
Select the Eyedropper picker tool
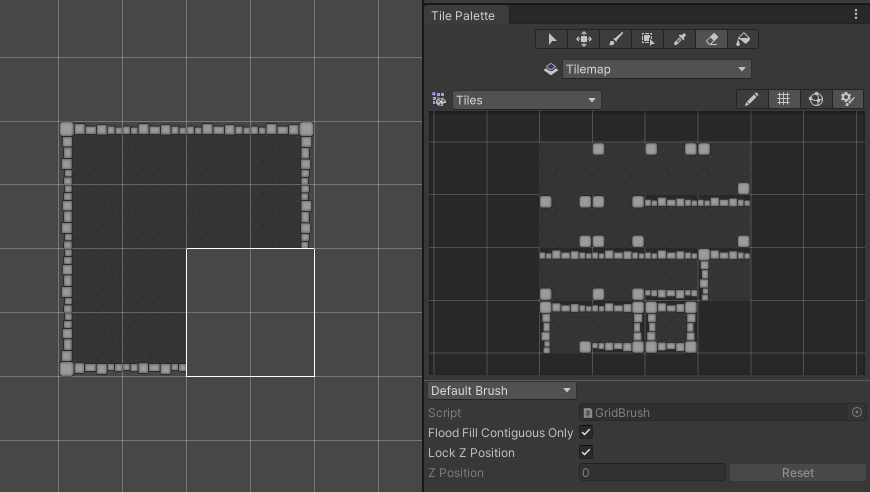click(x=679, y=39)
